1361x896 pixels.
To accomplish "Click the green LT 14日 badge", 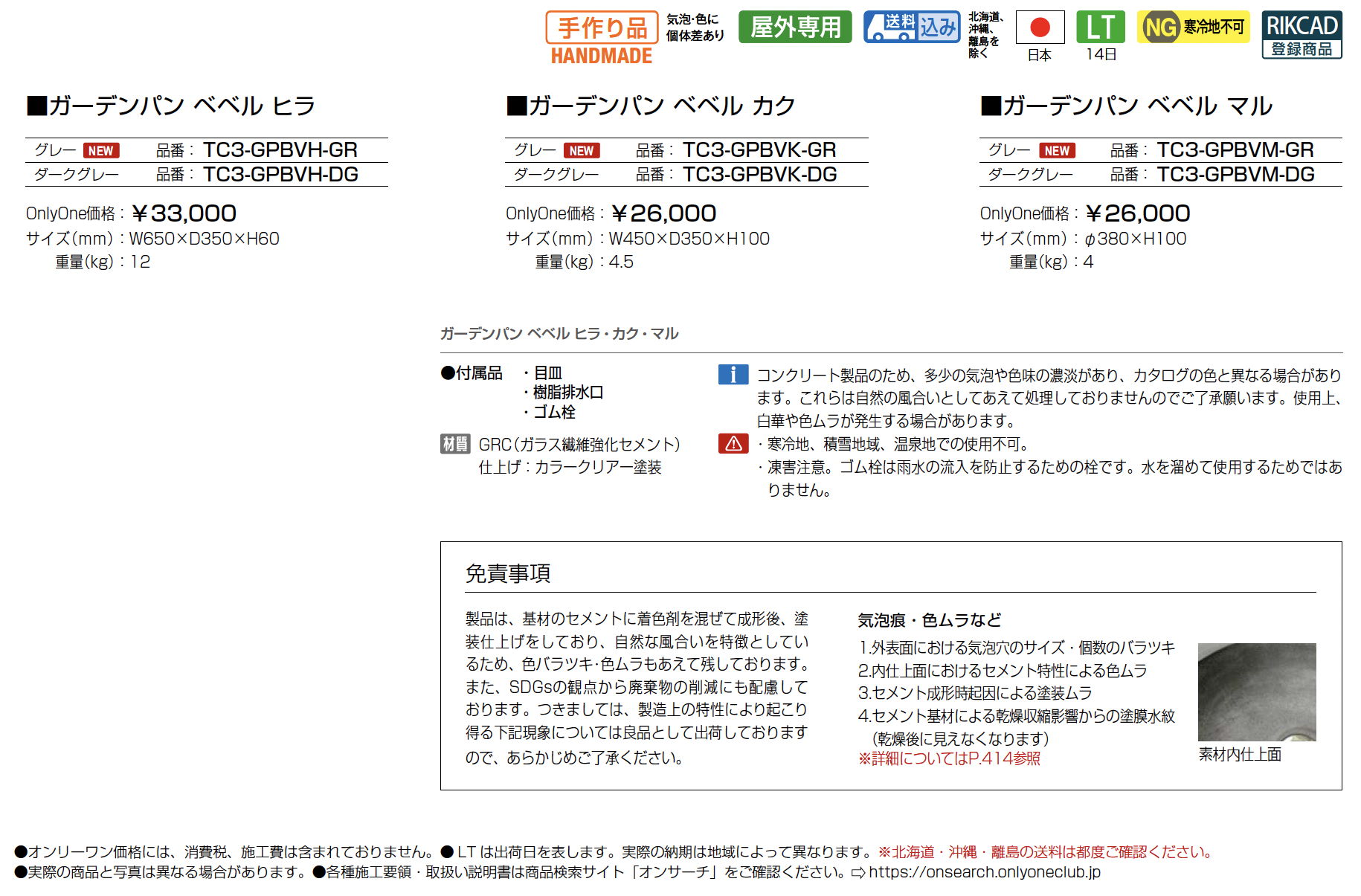I will point(1101,36).
